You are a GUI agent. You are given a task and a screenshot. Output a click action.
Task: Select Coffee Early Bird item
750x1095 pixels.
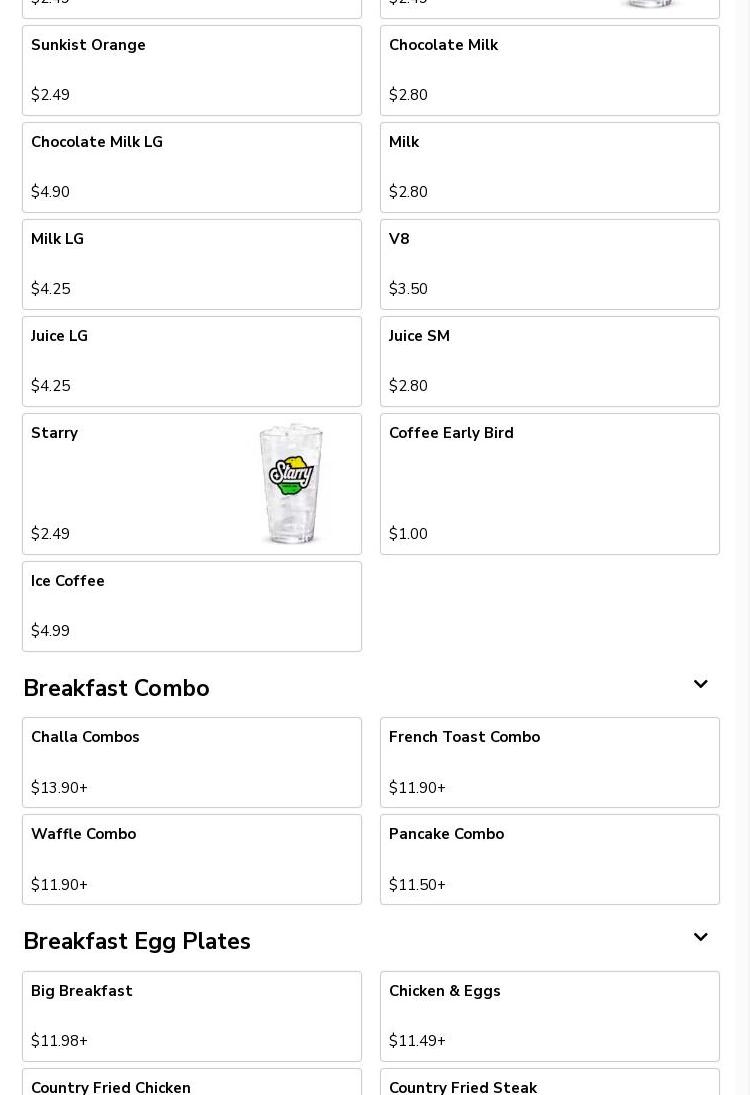[x=550, y=484]
